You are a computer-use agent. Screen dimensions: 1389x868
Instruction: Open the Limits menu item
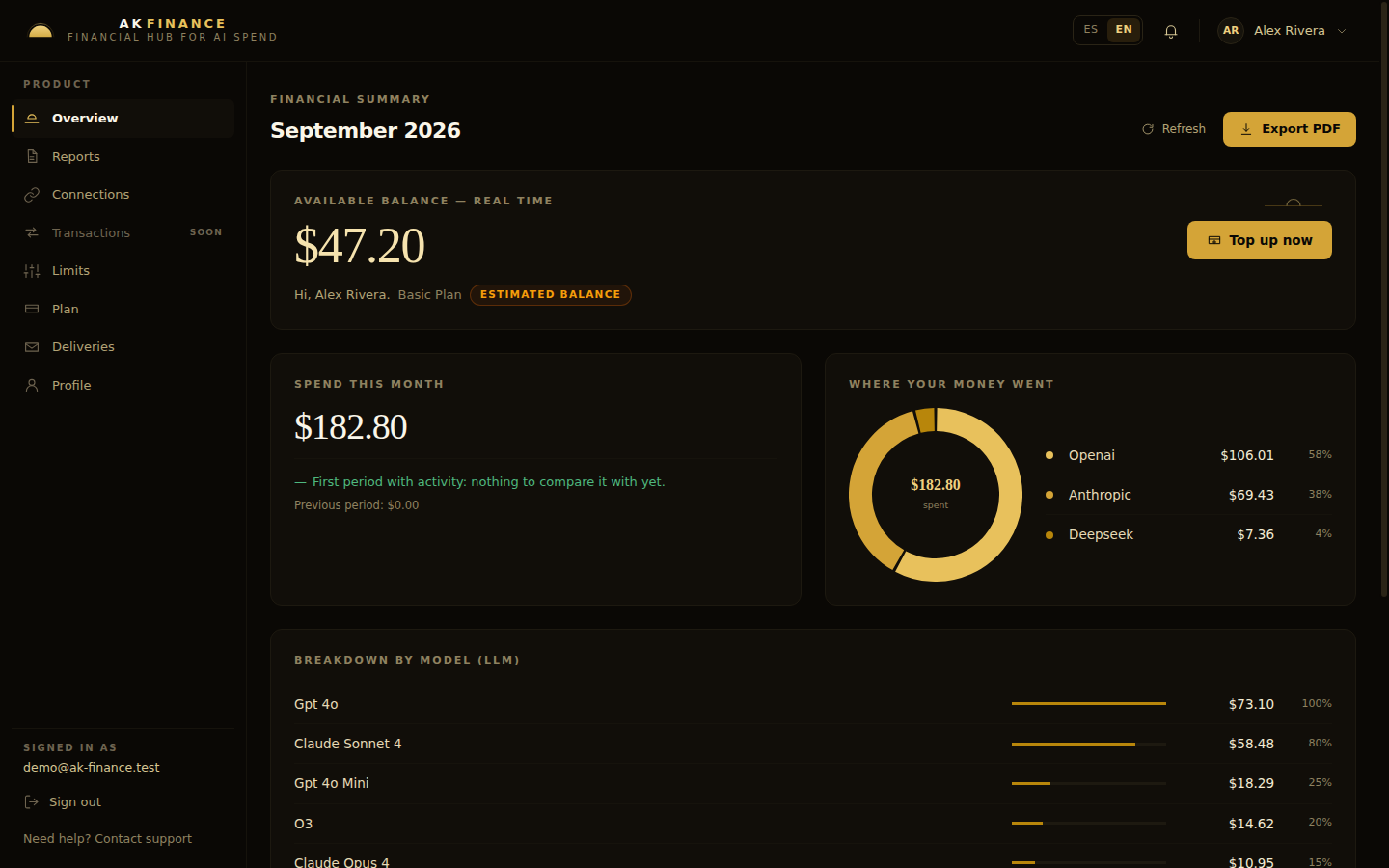pos(123,271)
